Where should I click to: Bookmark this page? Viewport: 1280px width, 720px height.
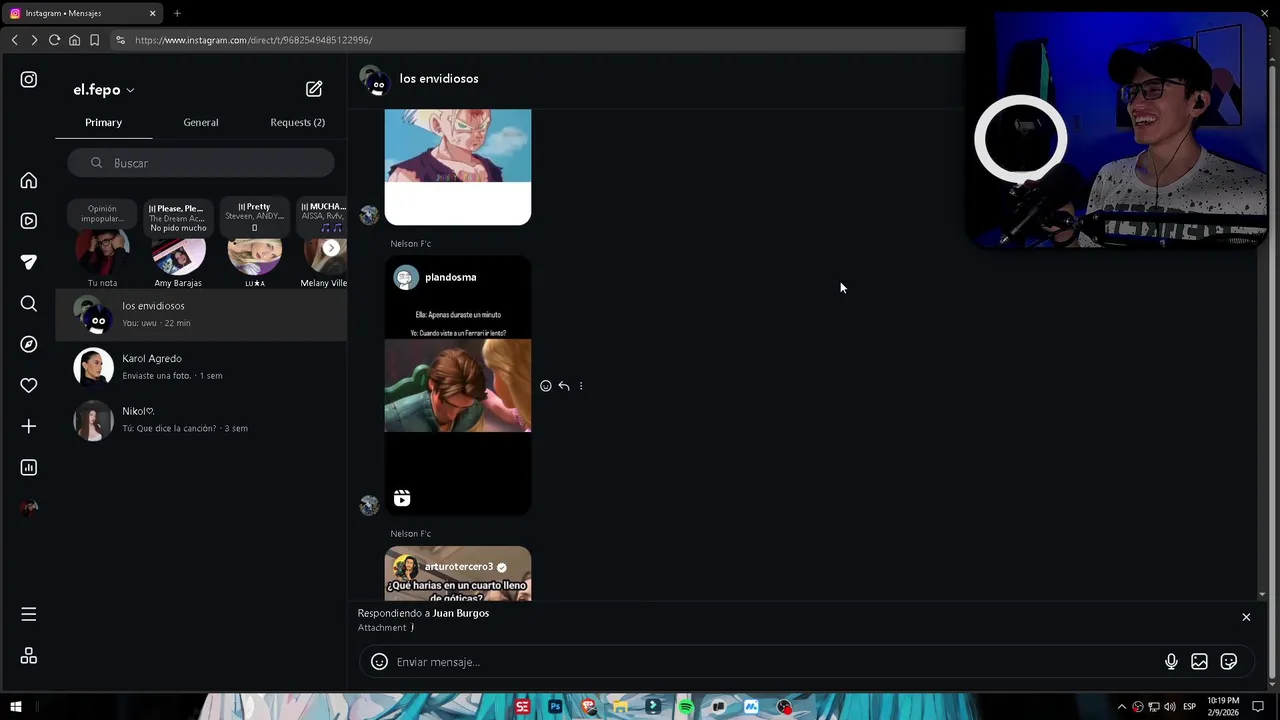click(x=94, y=40)
